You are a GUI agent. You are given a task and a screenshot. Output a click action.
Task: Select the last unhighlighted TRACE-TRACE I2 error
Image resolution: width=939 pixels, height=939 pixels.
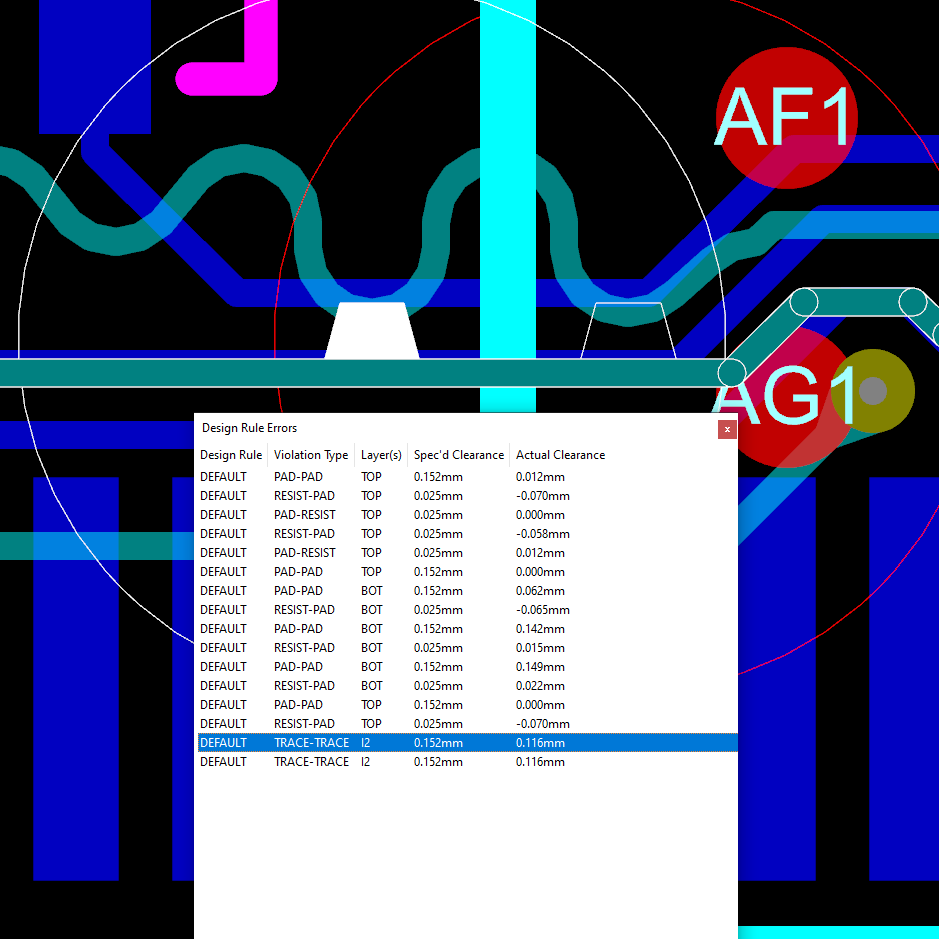click(400, 762)
